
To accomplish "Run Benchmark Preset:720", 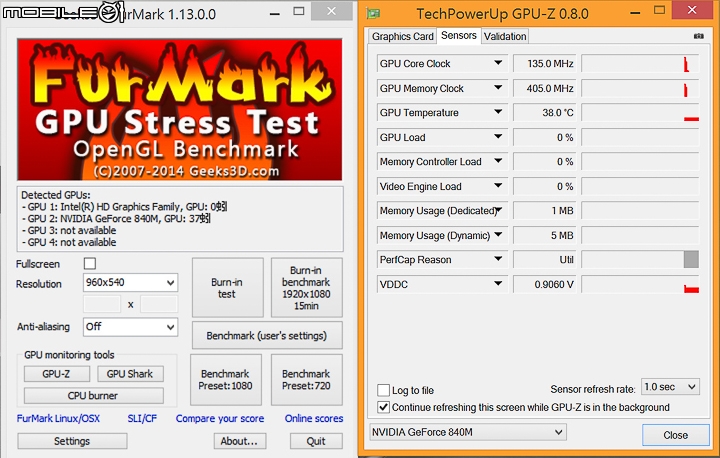I will tap(306, 379).
